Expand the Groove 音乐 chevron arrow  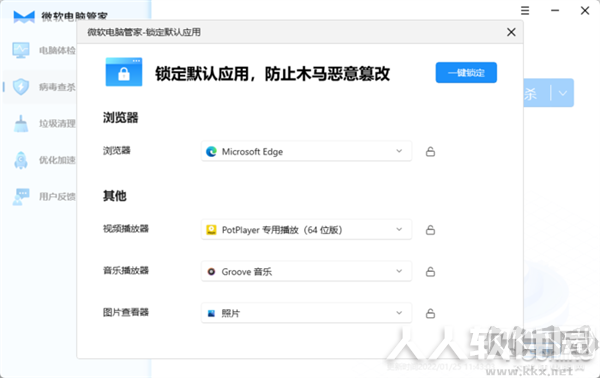(x=399, y=271)
